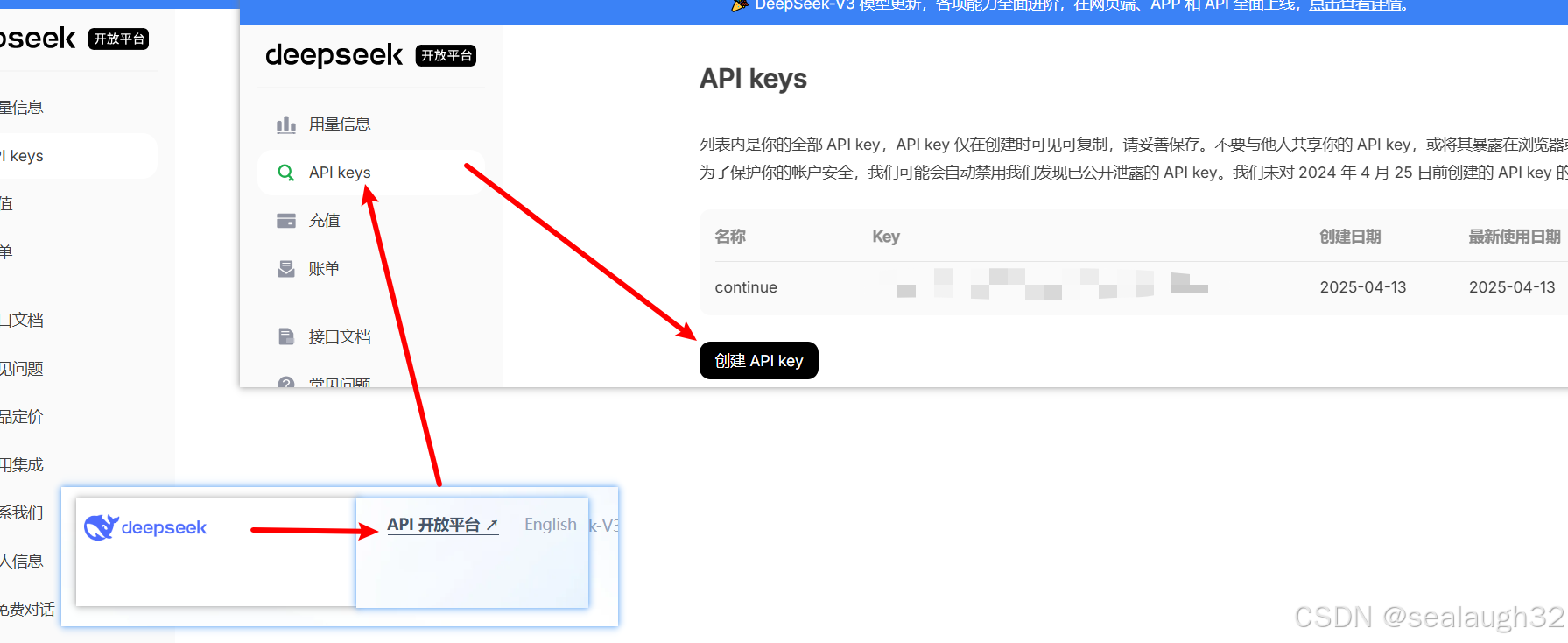Click the deepseek whale logo in inset
The height and width of the screenshot is (643, 1568).
click(101, 527)
